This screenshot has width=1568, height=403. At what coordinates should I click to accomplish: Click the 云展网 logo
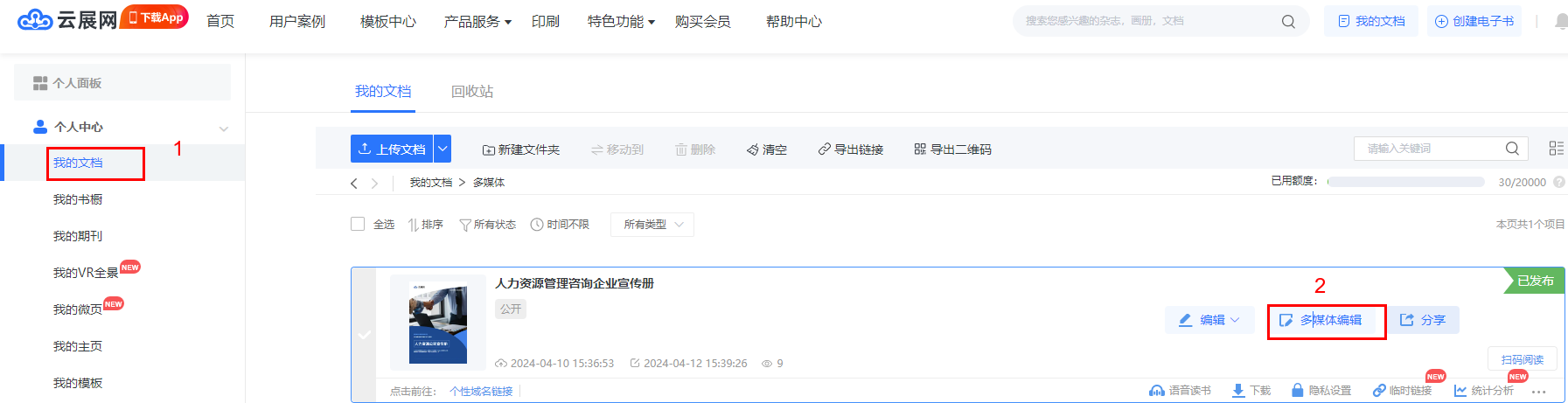[x=67, y=19]
